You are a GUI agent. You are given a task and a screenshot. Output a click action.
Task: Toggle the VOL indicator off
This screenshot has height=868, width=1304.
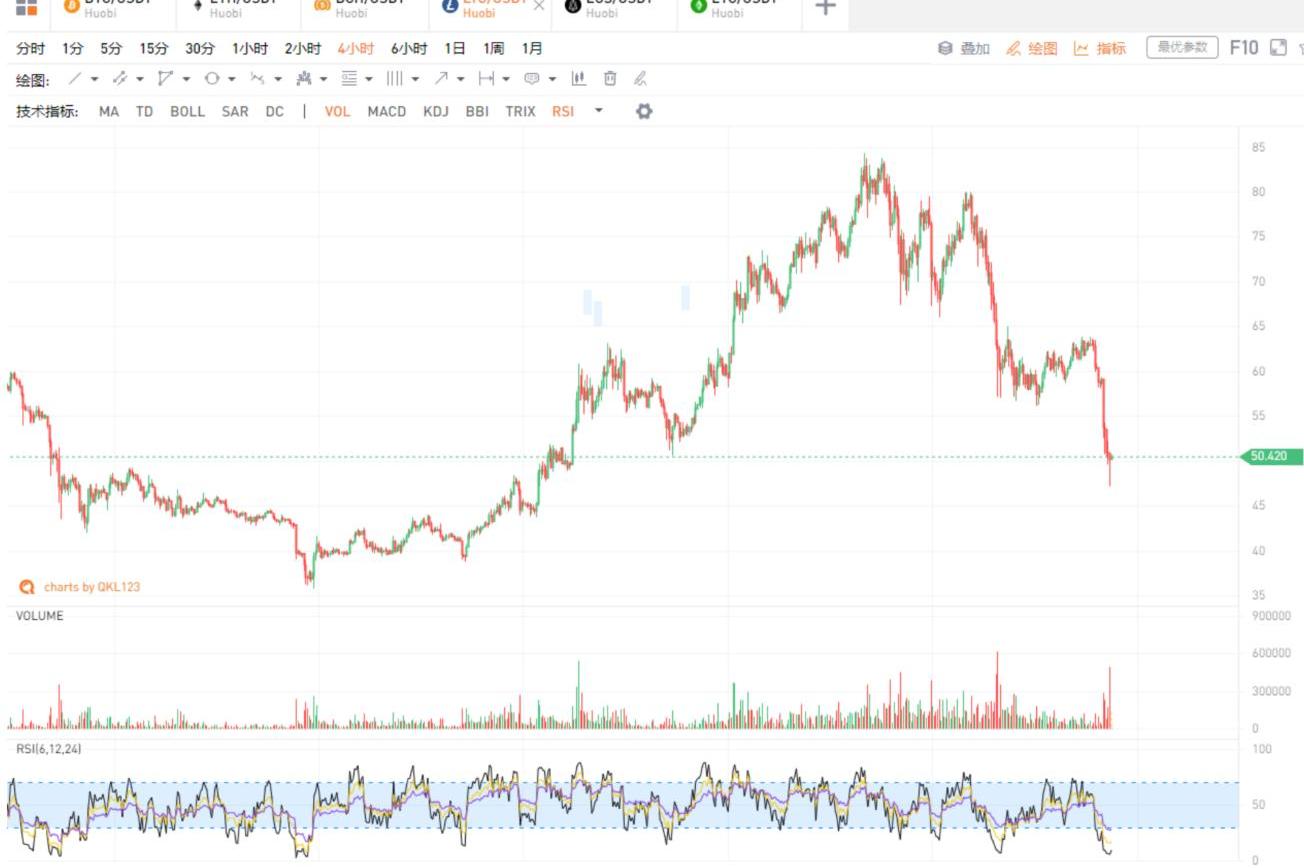coord(337,111)
